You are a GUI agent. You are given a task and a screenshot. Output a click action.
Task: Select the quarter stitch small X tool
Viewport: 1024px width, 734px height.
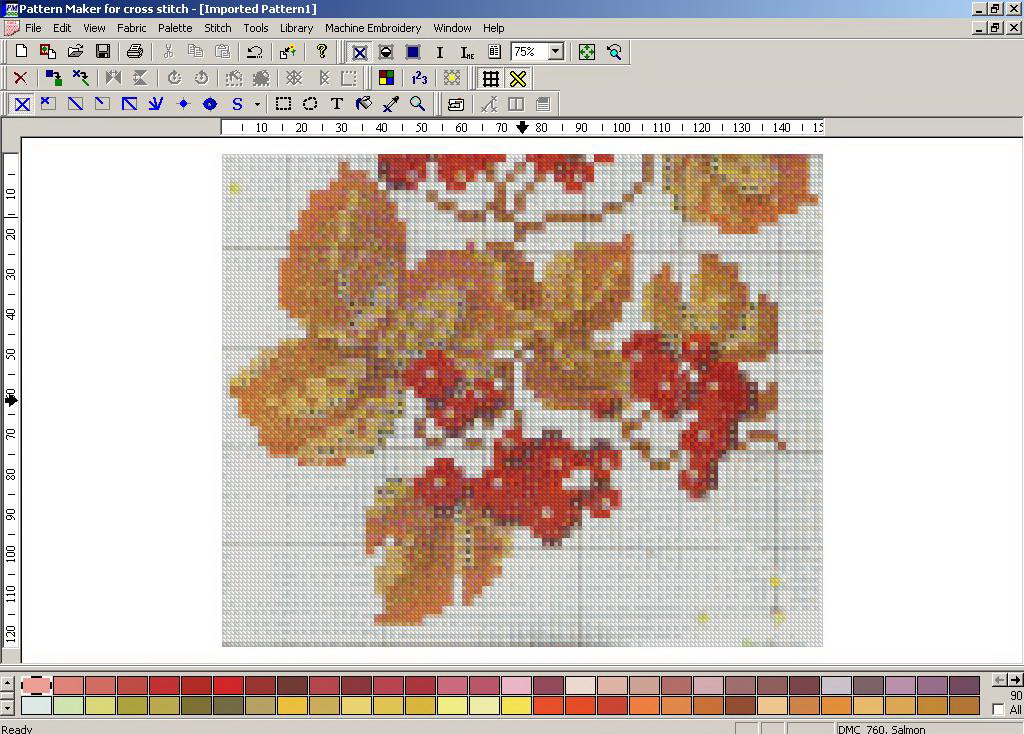(x=48, y=104)
